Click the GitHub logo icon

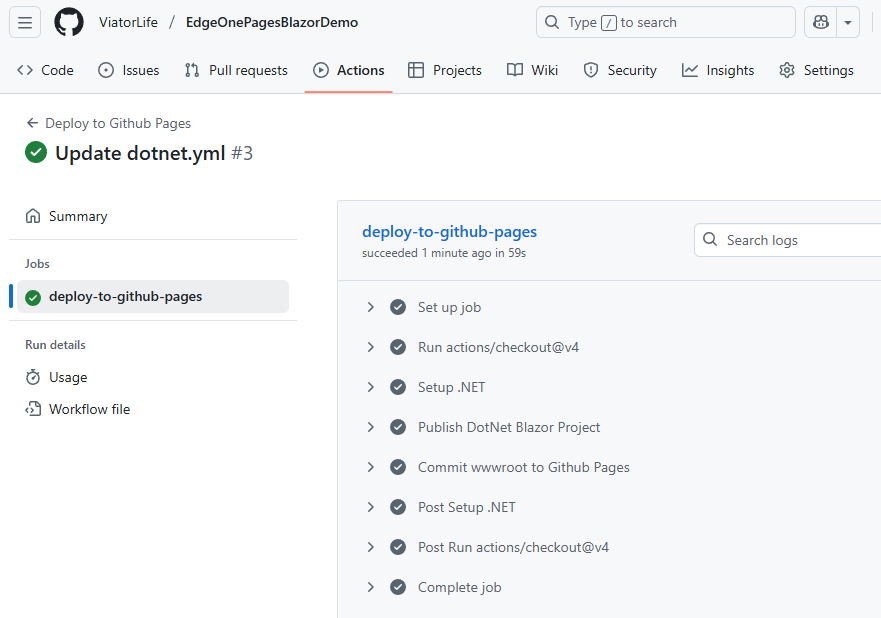[69, 22]
